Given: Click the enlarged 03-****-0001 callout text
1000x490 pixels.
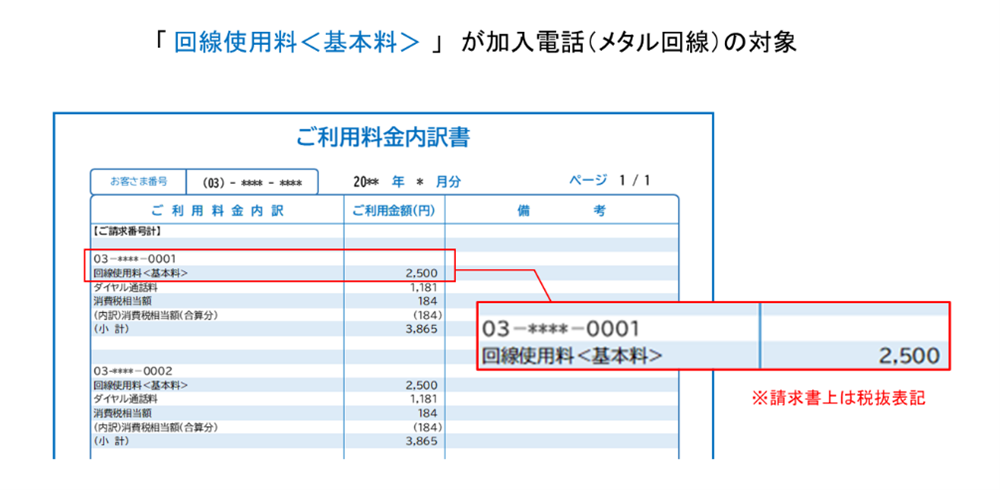Looking at the screenshot, I should (x=561, y=329).
